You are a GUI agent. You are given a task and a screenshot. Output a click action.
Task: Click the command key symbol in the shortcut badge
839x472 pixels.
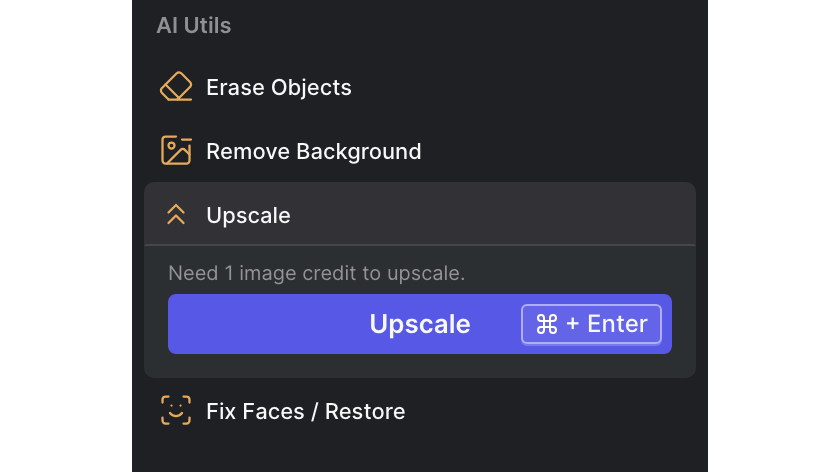pos(547,324)
